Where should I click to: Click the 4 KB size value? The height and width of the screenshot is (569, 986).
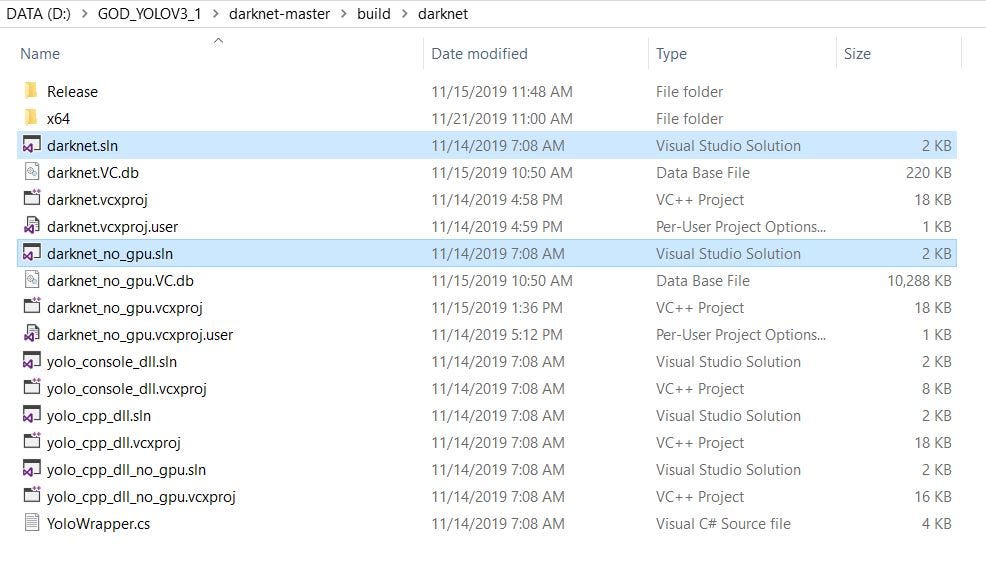[937, 524]
